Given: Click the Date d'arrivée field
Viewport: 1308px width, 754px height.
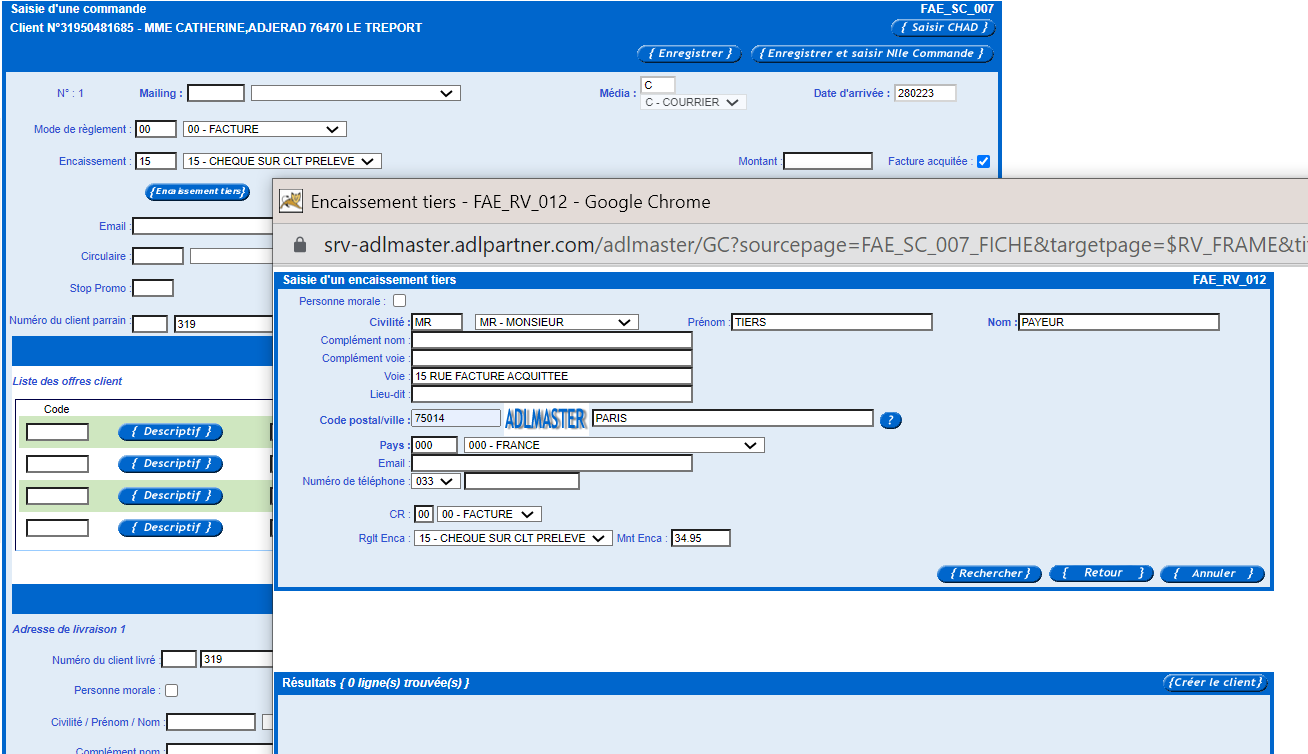Looking at the screenshot, I should click(x=925, y=93).
